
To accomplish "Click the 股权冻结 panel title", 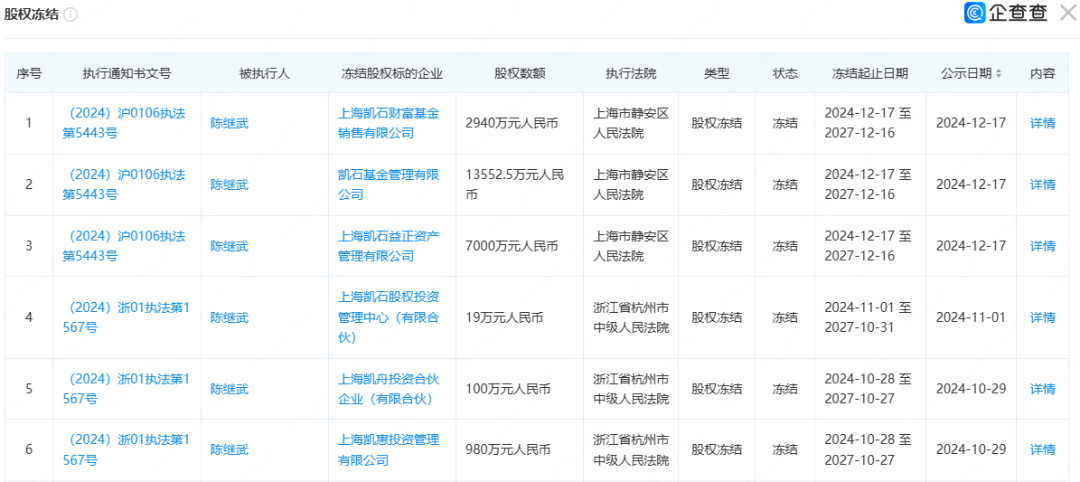I will (32, 14).
